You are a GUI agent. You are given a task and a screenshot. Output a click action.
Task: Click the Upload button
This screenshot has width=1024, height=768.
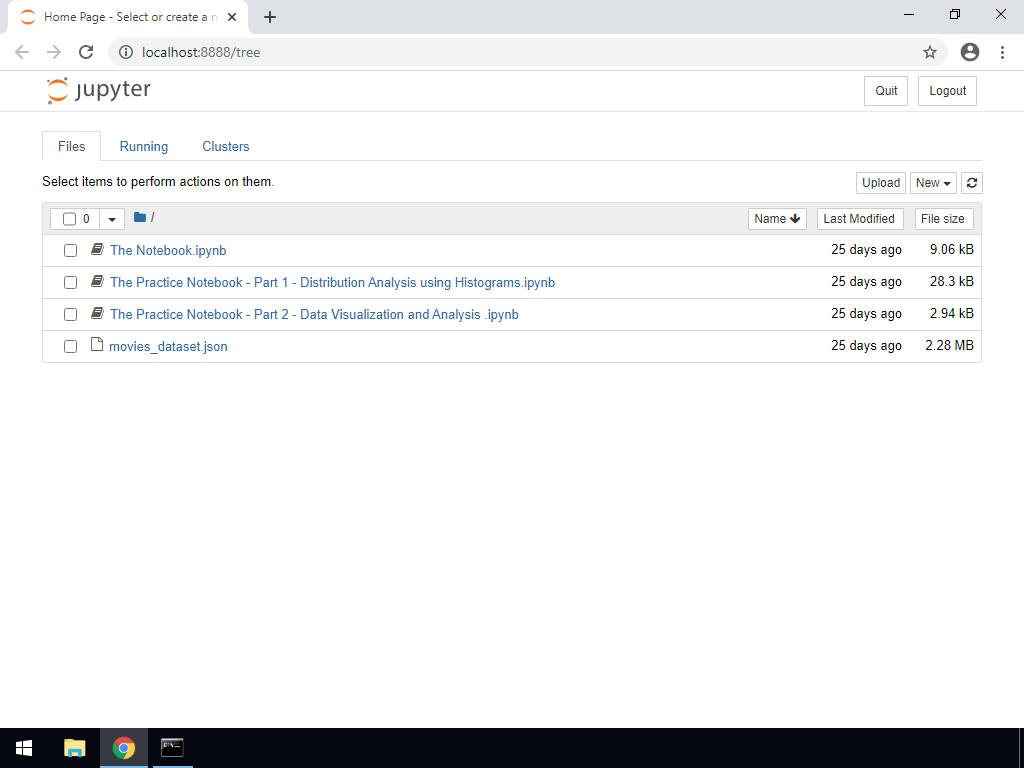(x=881, y=183)
